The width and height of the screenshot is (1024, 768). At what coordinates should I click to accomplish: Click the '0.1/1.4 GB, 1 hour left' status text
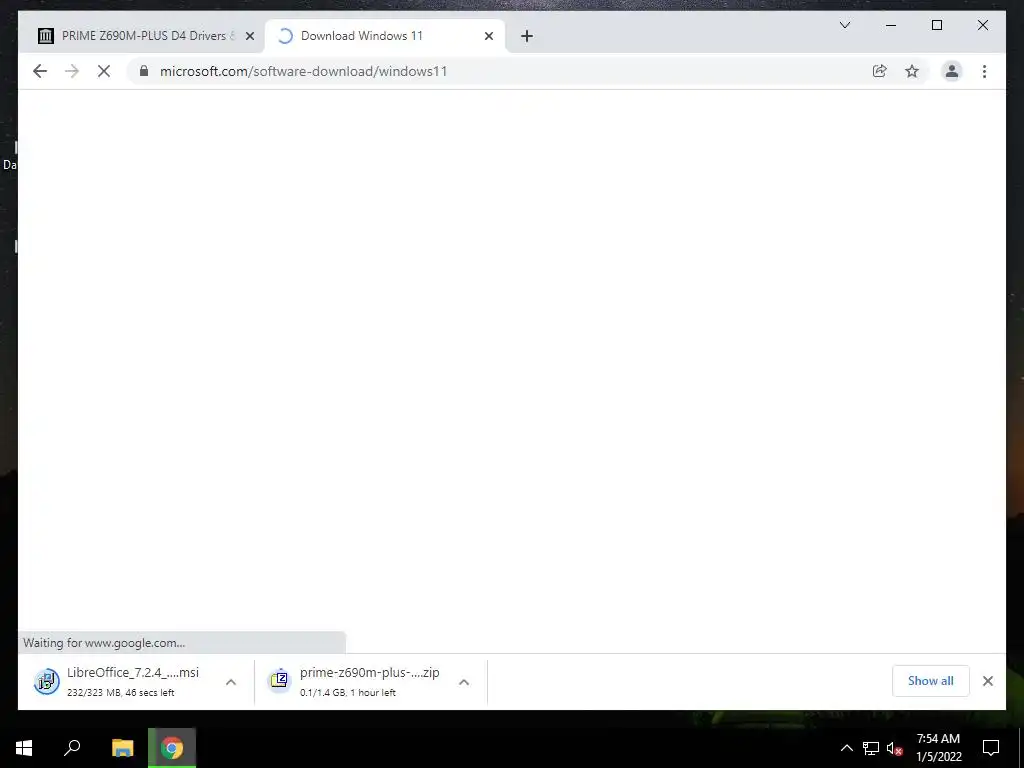point(347,692)
